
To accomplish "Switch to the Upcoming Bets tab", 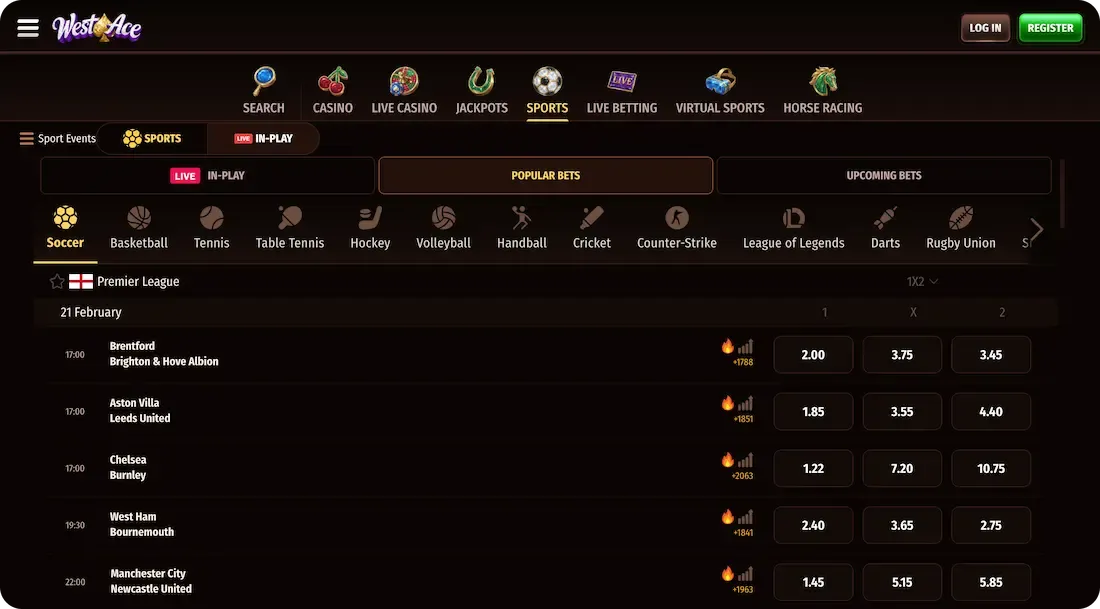I will [x=884, y=175].
